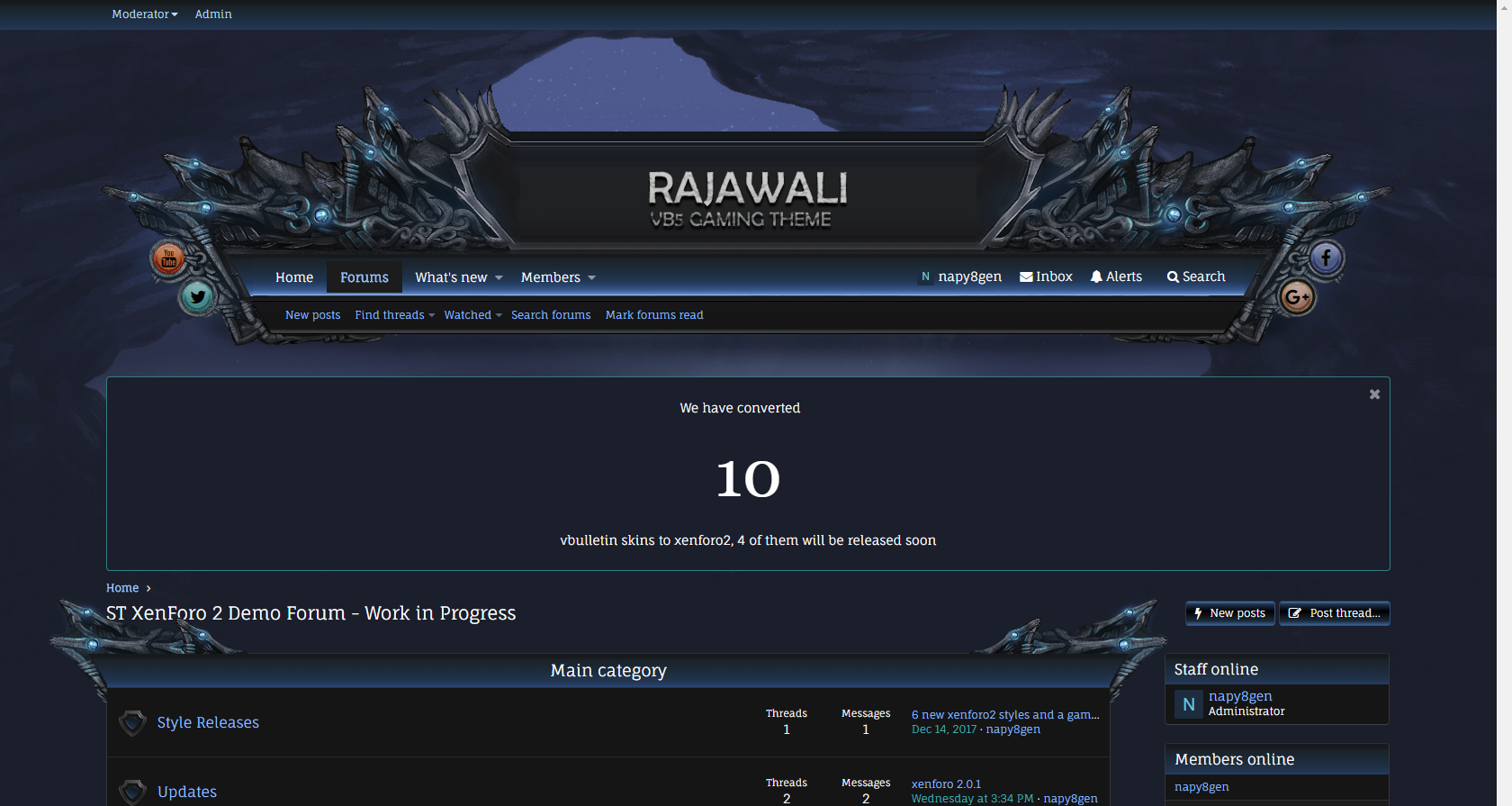Open the Twitter social icon
The image size is (1512, 806).
coord(198,297)
